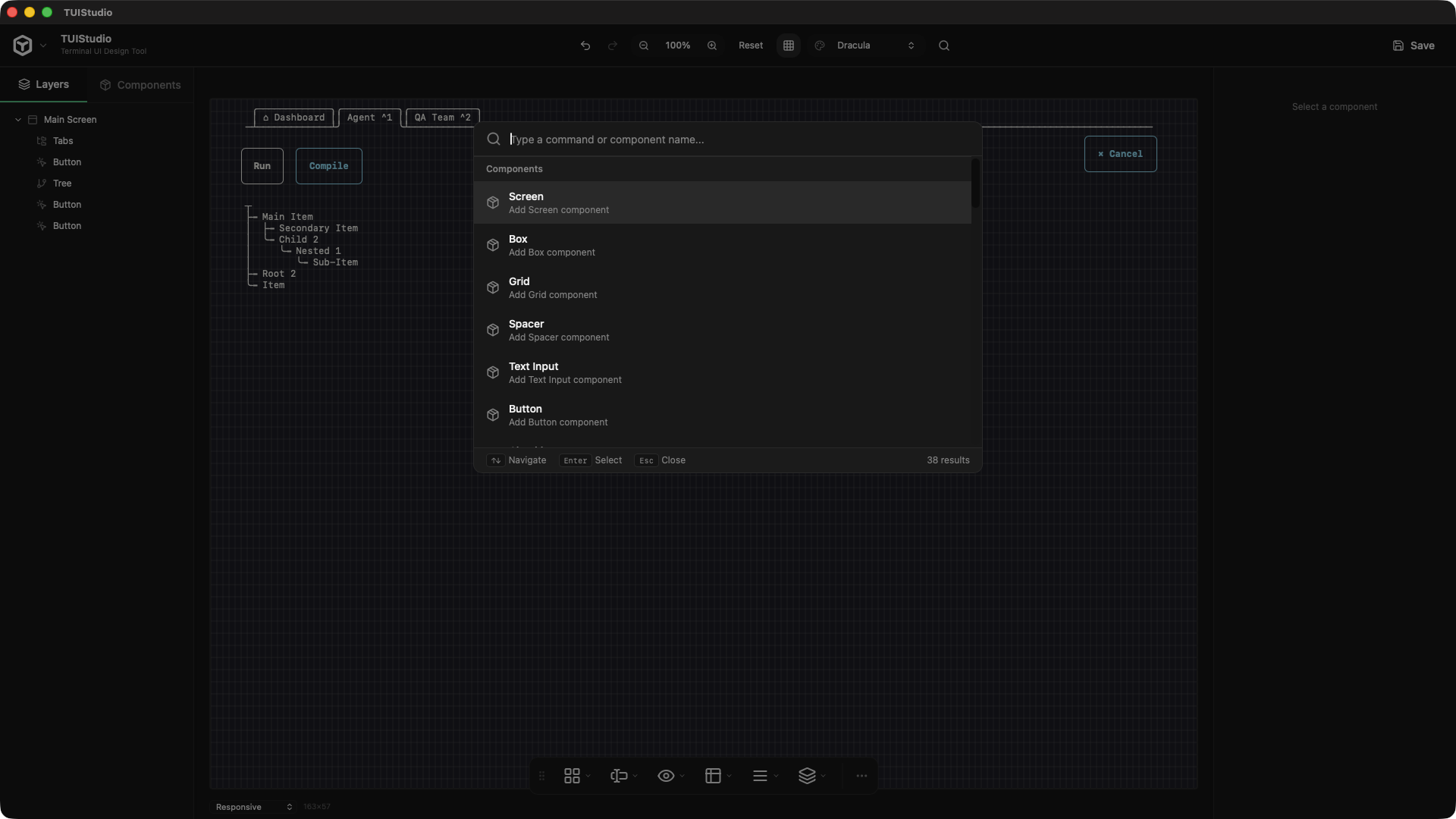Click the Redo icon
The height and width of the screenshot is (819, 1456).
click(613, 45)
